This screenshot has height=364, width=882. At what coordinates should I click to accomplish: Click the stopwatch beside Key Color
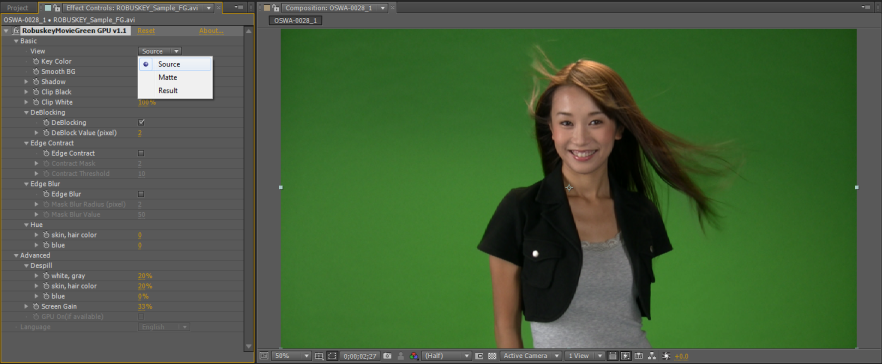pos(36,61)
